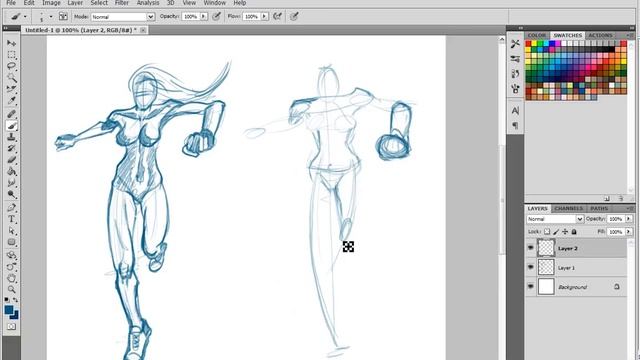The height and width of the screenshot is (360, 640).
Task: Select the Paint Bucket tool
Action: point(11,171)
